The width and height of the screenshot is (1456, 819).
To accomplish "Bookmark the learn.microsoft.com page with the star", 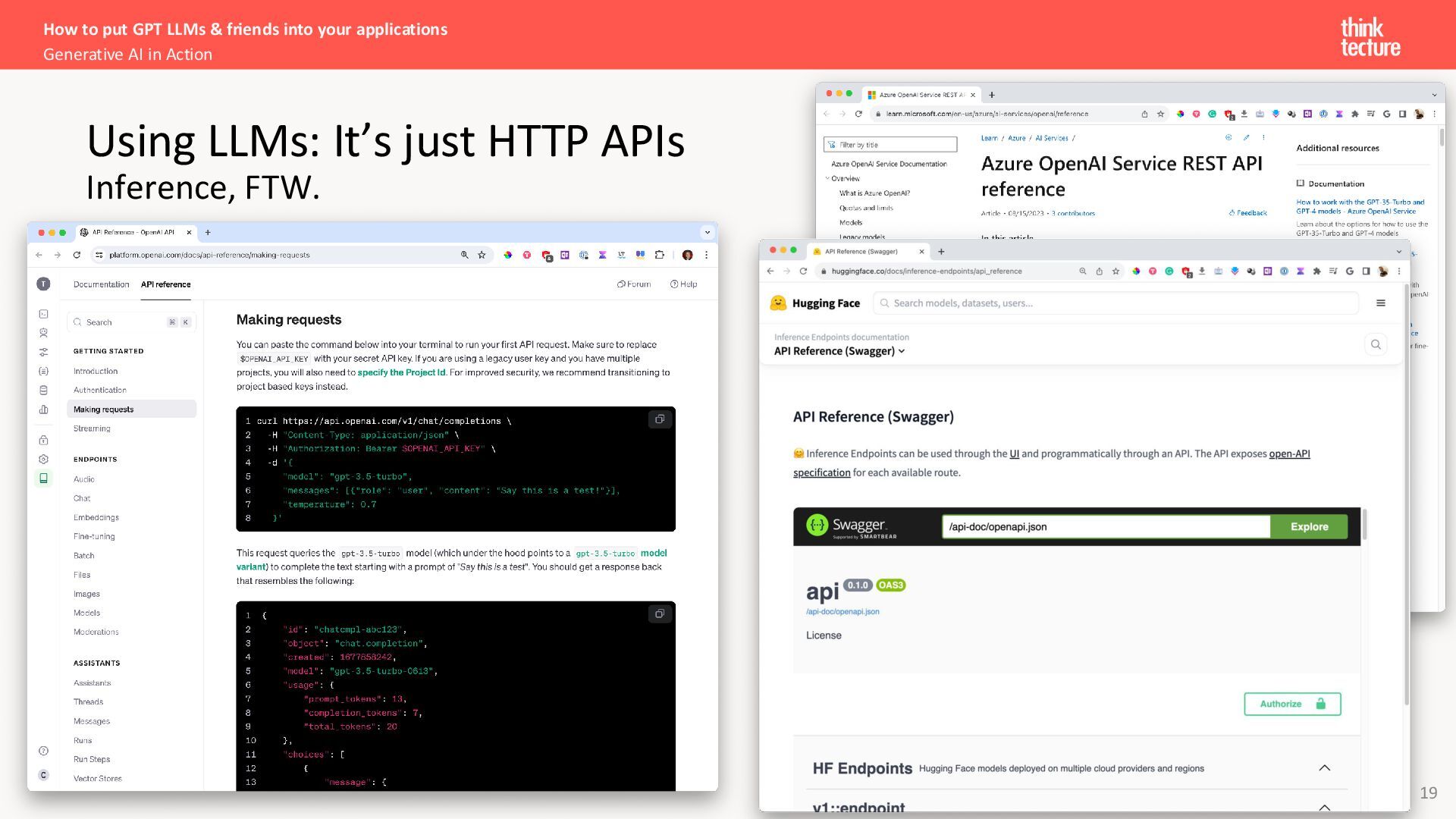I will pos(1160,114).
